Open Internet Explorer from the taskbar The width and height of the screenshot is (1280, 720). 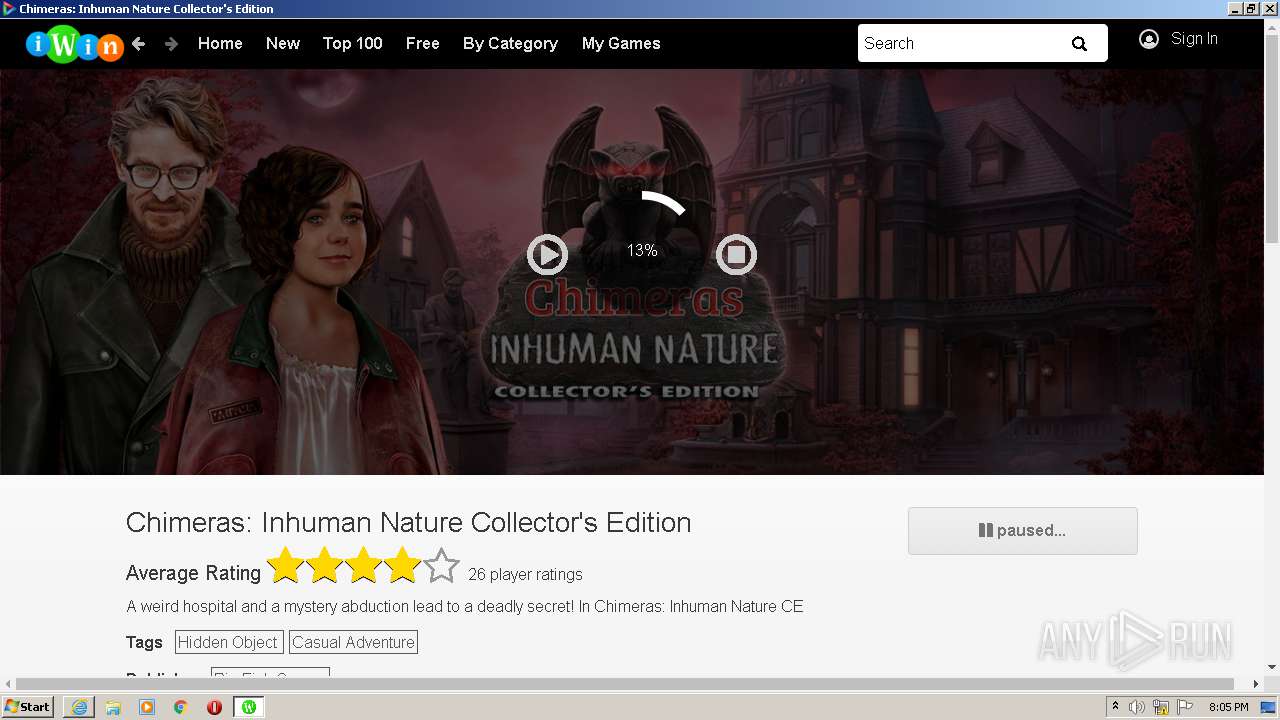pos(79,707)
